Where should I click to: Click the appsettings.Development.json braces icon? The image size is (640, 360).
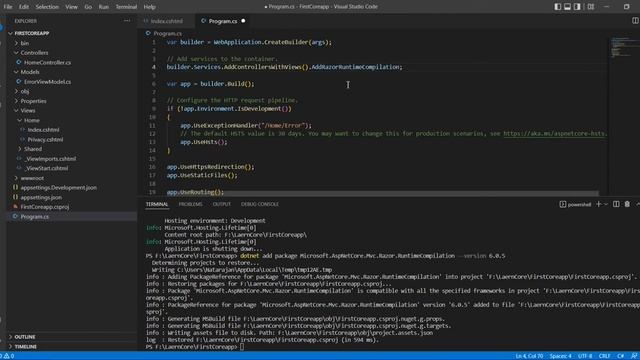15,187
